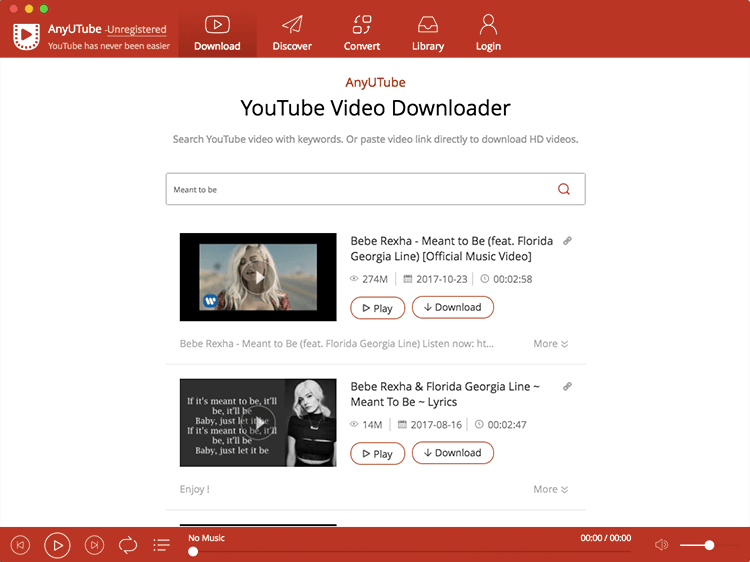Open the Meant To Be Lyrics thumbnail
750x562 pixels.
258,423
